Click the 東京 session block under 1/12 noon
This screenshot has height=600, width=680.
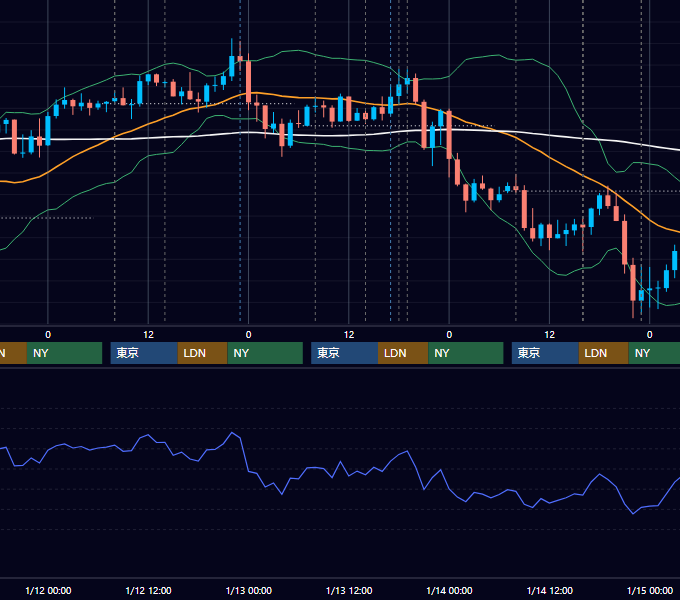coord(144,353)
